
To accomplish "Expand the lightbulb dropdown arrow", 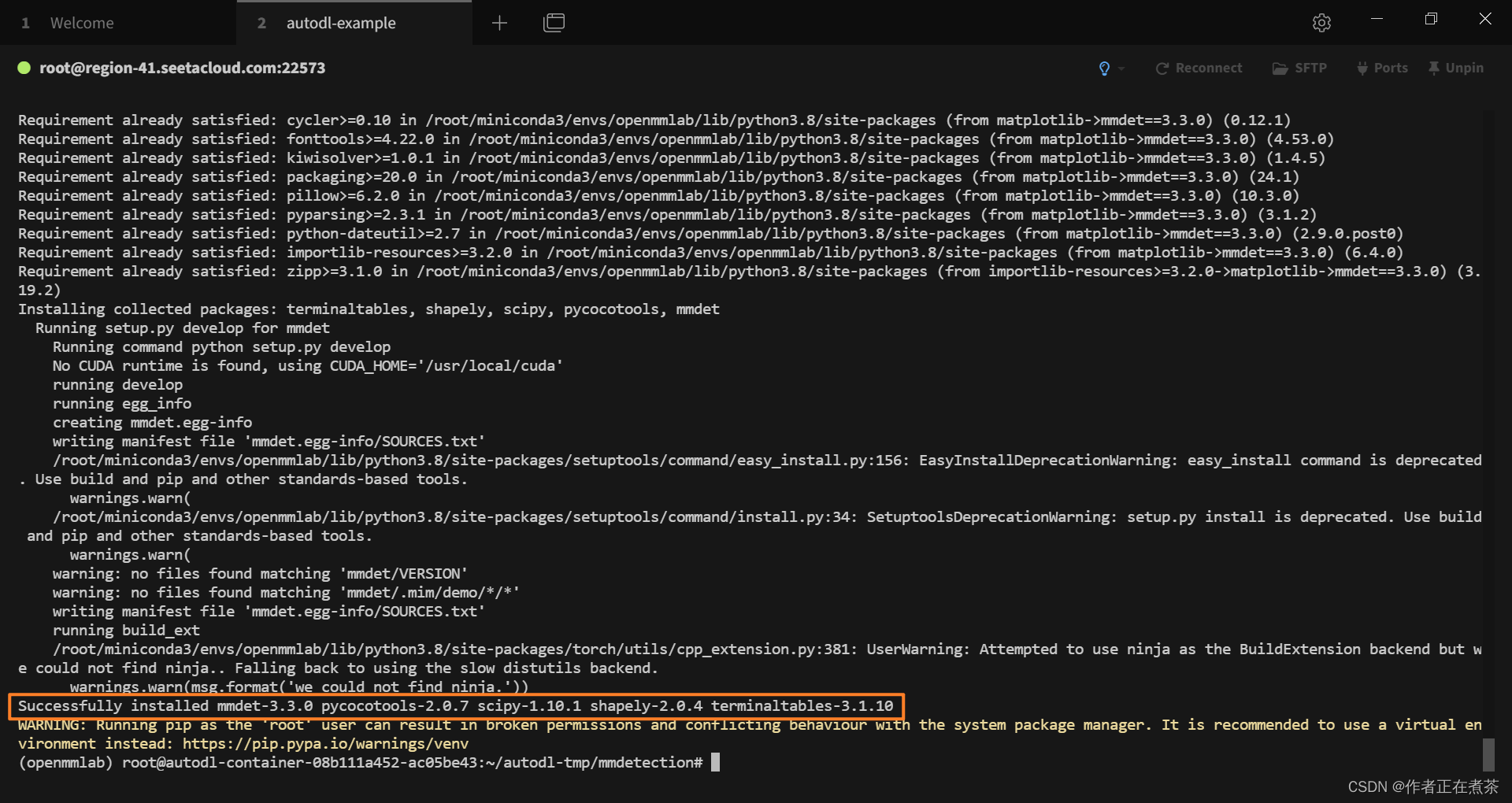I will [x=1121, y=68].
